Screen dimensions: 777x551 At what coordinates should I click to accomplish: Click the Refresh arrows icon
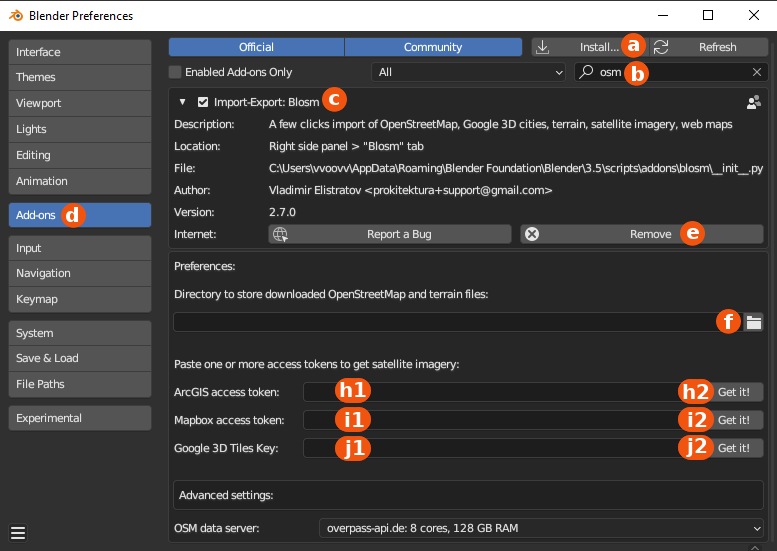[661, 47]
